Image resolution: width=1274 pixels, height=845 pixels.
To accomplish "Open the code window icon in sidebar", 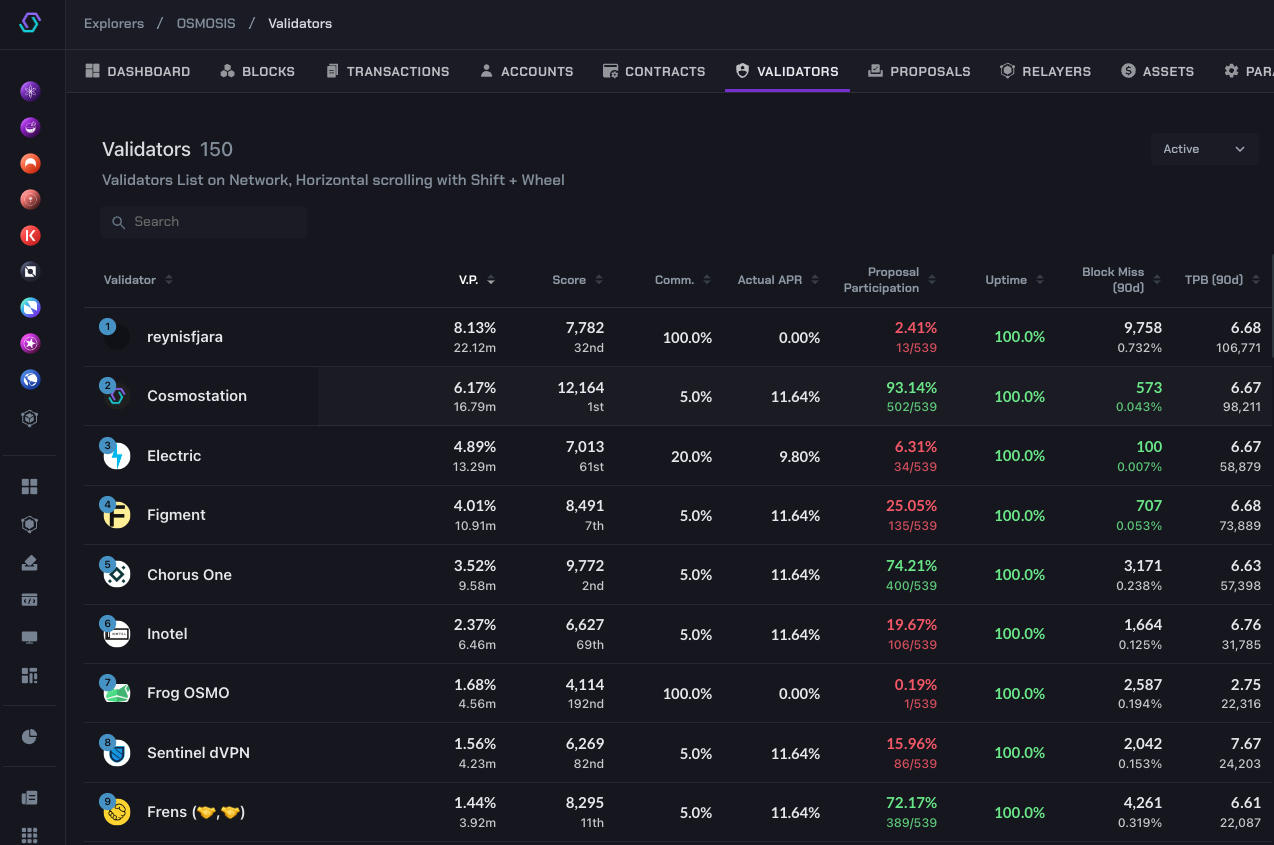I will [30, 600].
